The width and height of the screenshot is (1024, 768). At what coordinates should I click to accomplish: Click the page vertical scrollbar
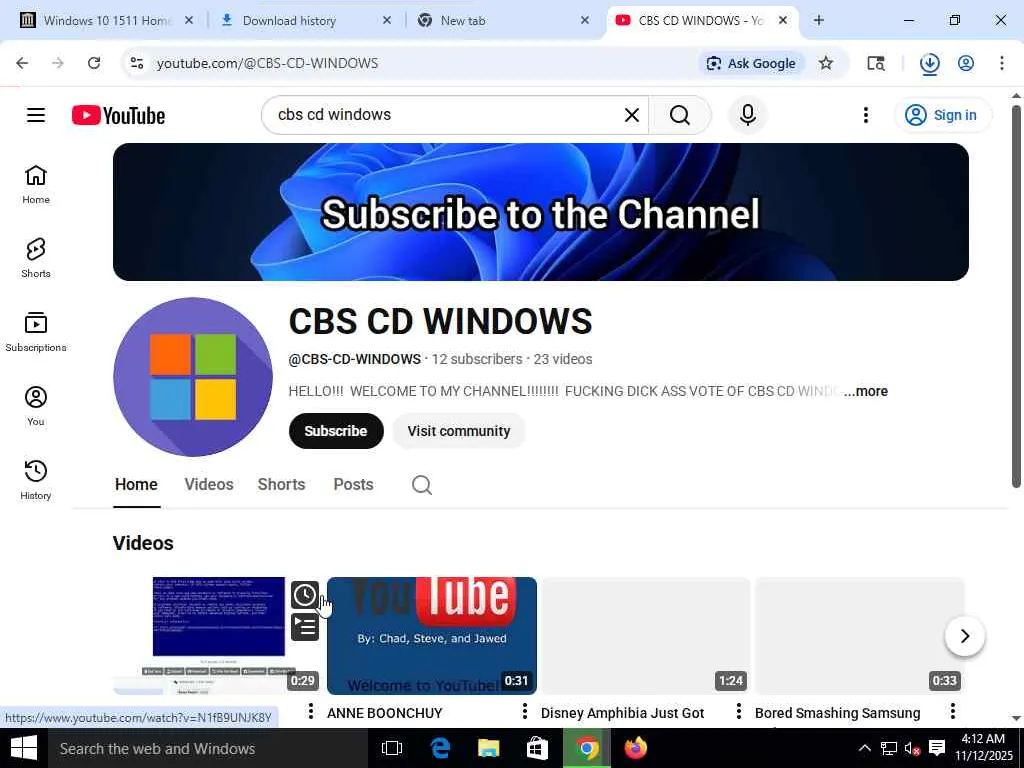pyautogui.click(x=1016, y=296)
